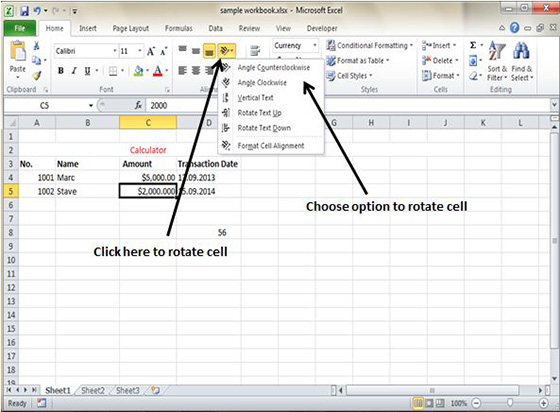Open the Calibri font name dropdown
Screen dimensions: 560x412
coord(115,51)
